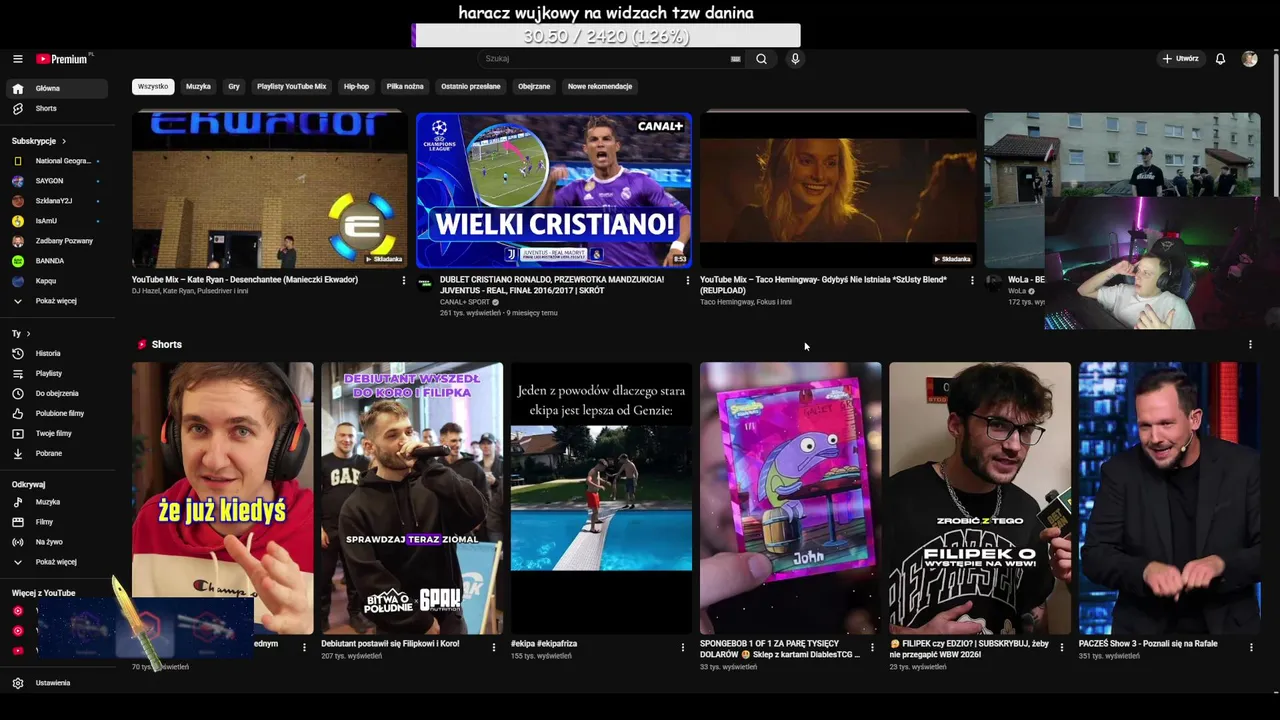
Task: Open Taco Hemingway mix thumbnail
Action: click(838, 190)
